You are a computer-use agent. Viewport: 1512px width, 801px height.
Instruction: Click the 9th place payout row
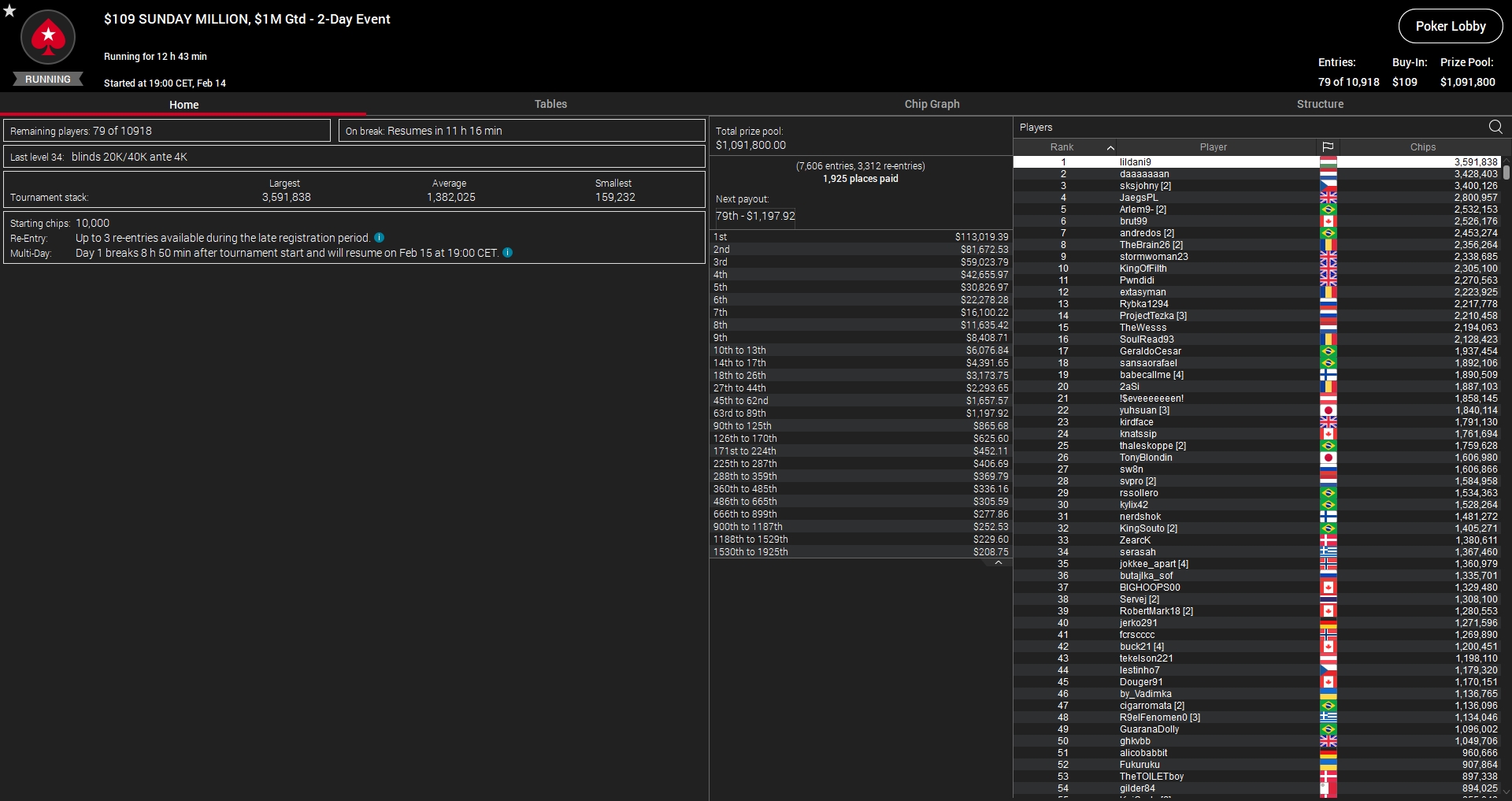tap(861, 338)
